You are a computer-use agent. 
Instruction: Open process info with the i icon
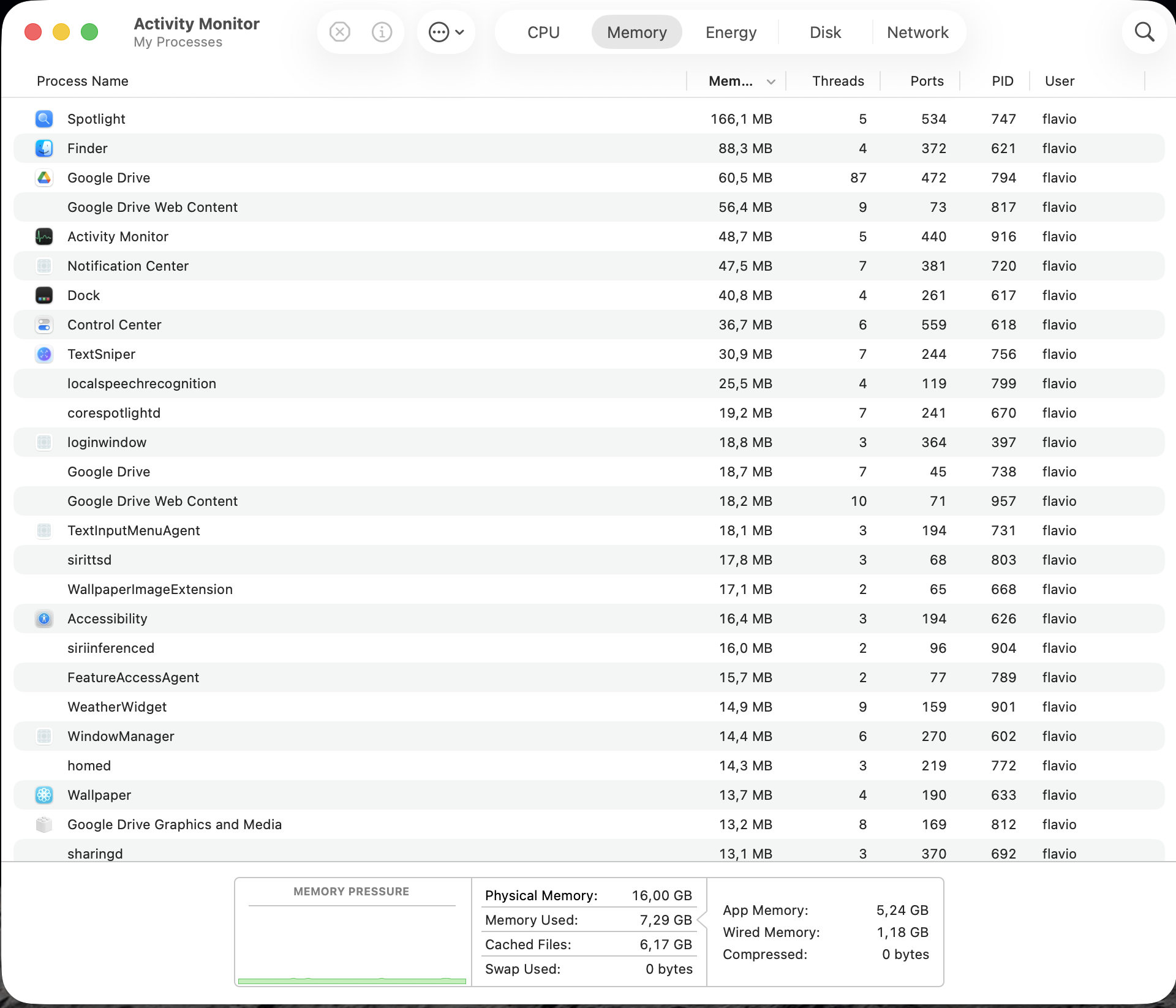pyautogui.click(x=382, y=32)
